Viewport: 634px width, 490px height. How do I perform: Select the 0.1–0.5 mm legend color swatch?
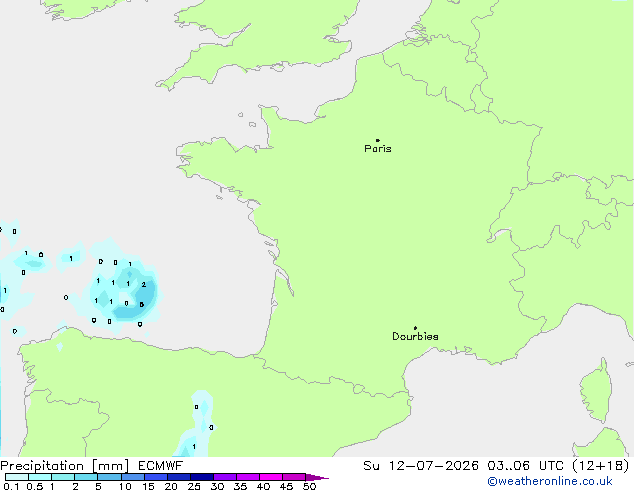coord(17,477)
